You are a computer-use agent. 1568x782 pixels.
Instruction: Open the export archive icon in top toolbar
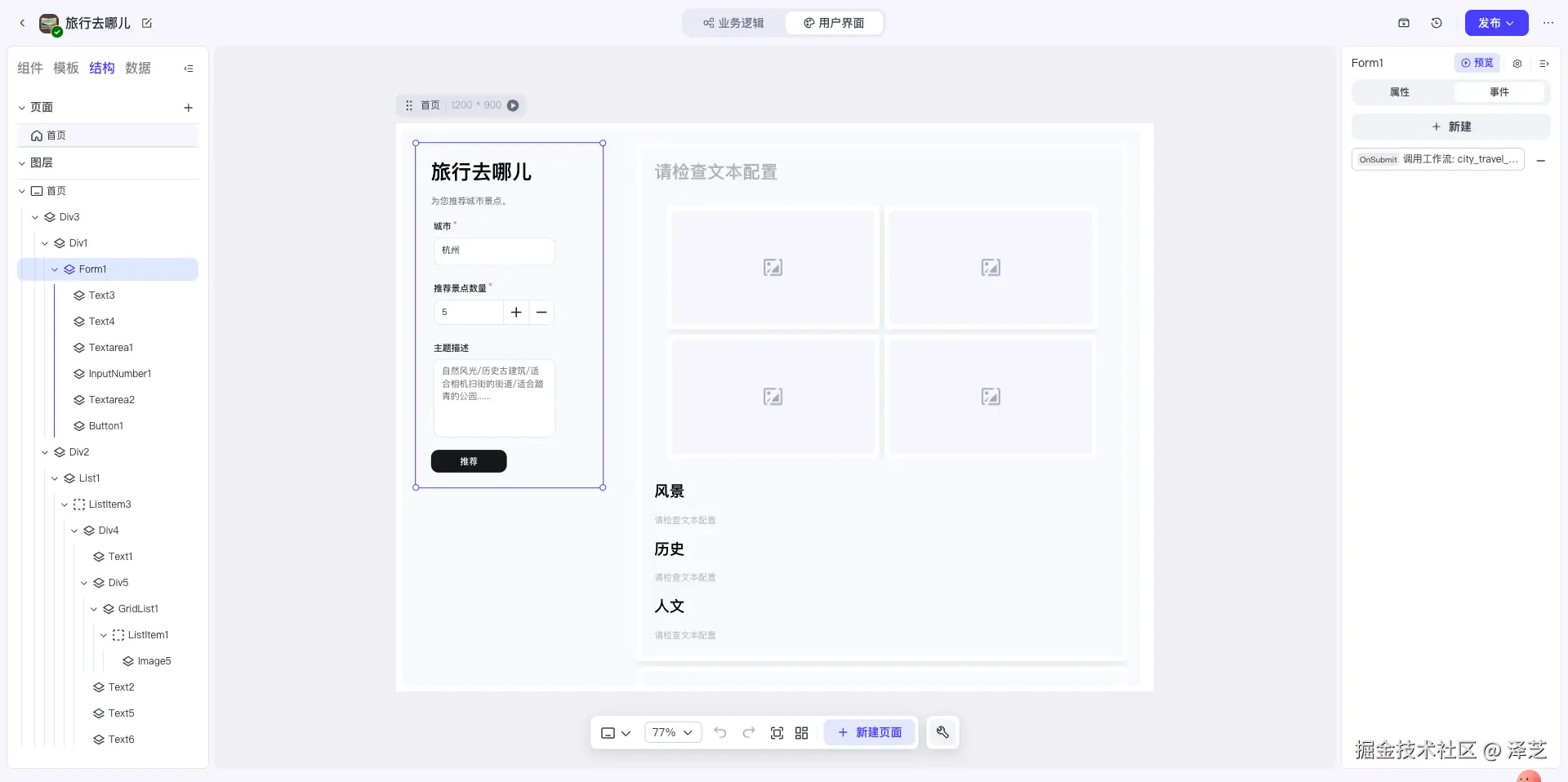(1404, 23)
